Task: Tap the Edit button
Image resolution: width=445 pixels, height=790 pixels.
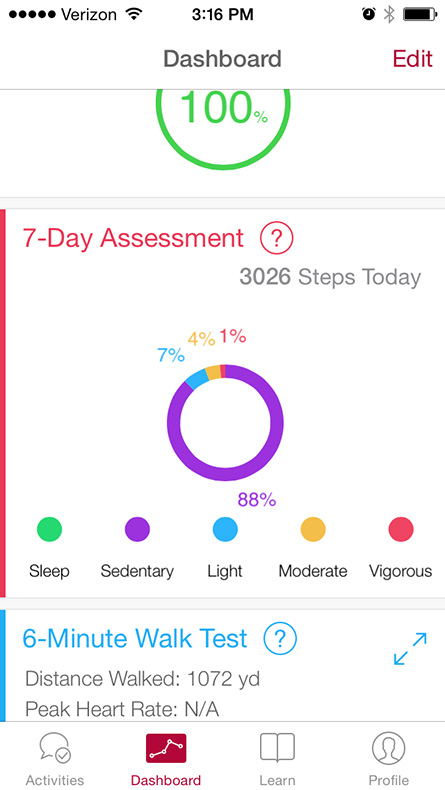Action: [x=413, y=59]
